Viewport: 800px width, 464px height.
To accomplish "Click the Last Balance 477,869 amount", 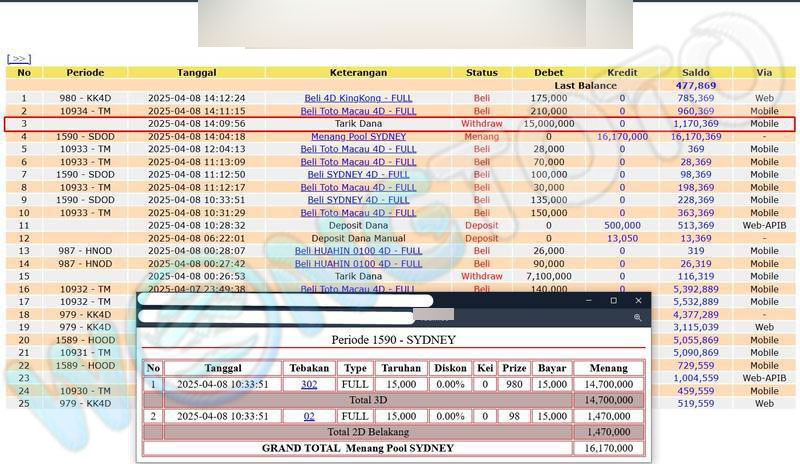I will 695,86.
